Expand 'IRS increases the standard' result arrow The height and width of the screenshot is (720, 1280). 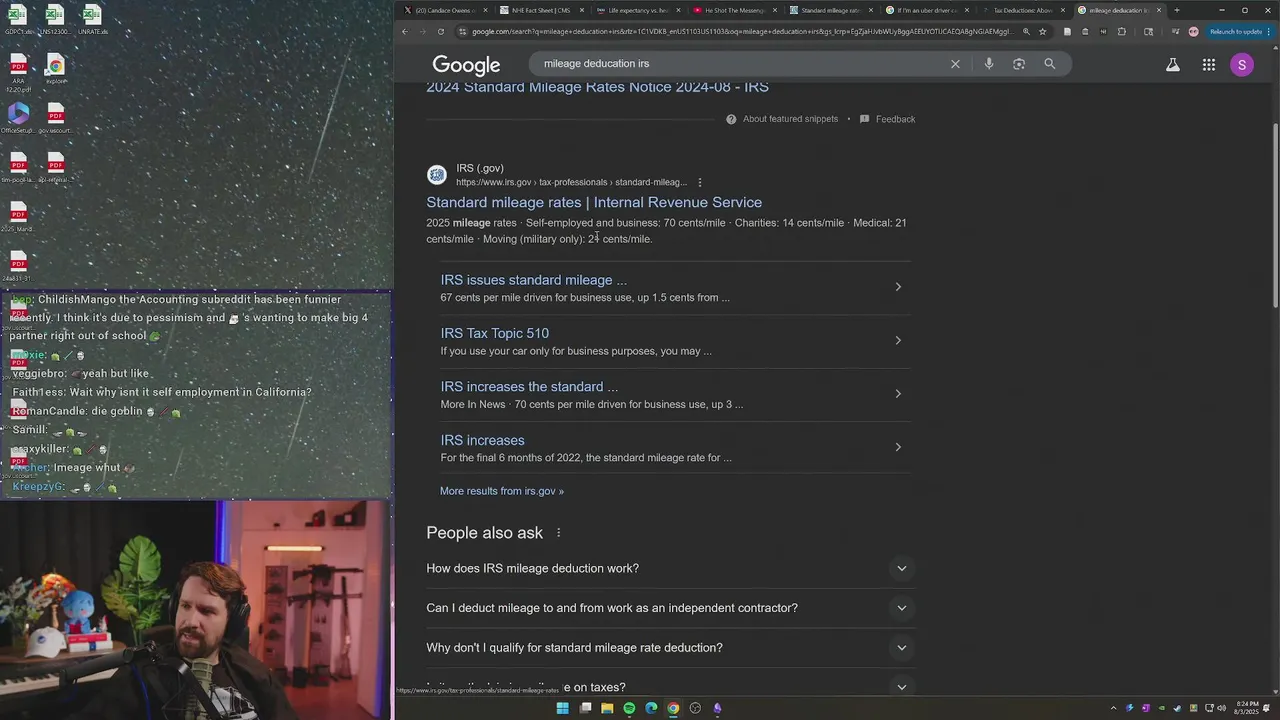898,393
